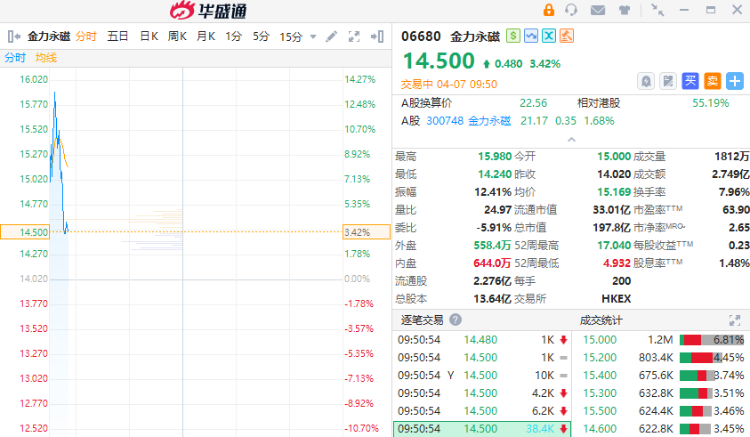Set price alert bell icon
Viewport: 750px width, 437px height.
pos(646,80)
